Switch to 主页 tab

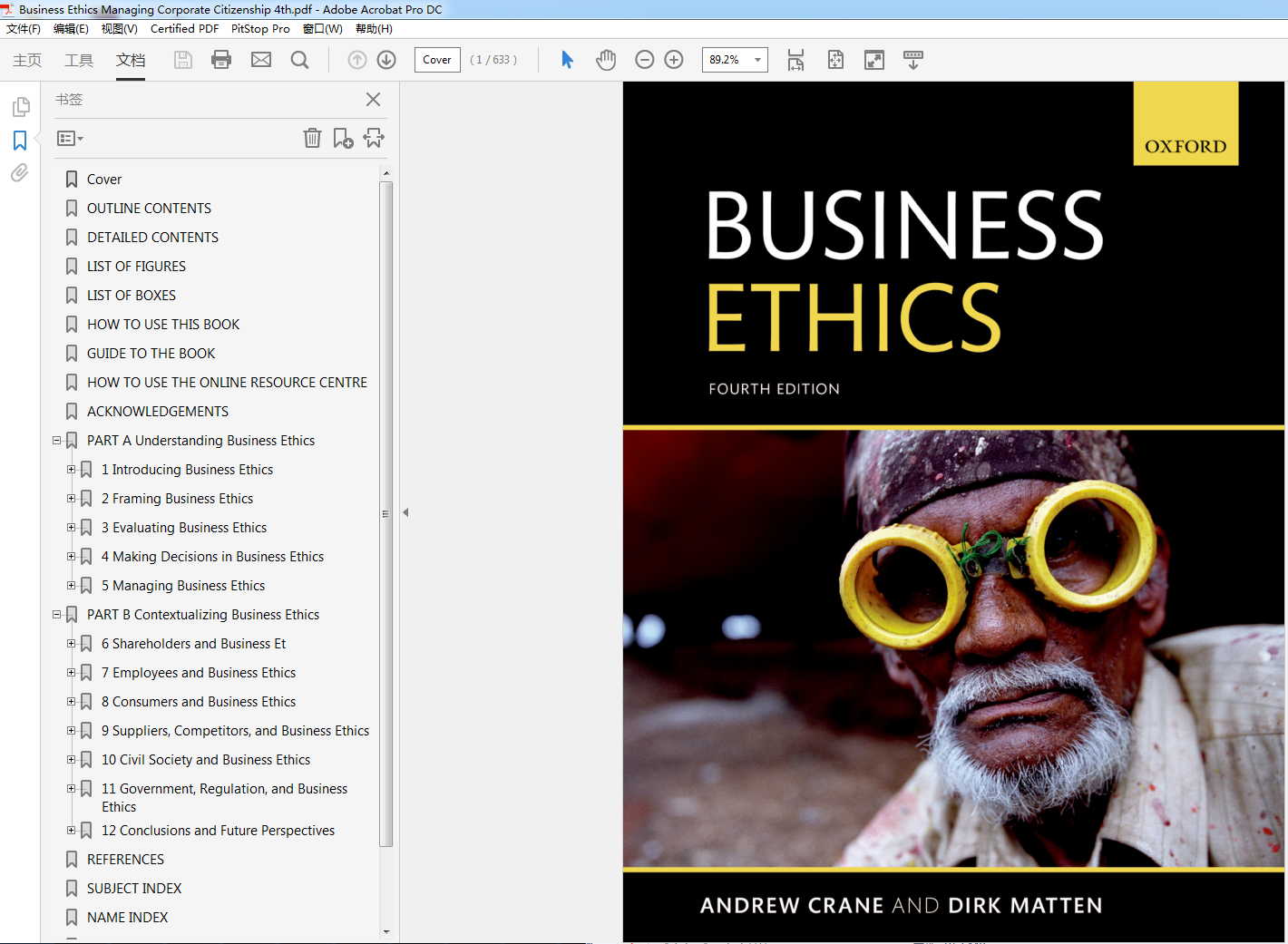click(27, 60)
